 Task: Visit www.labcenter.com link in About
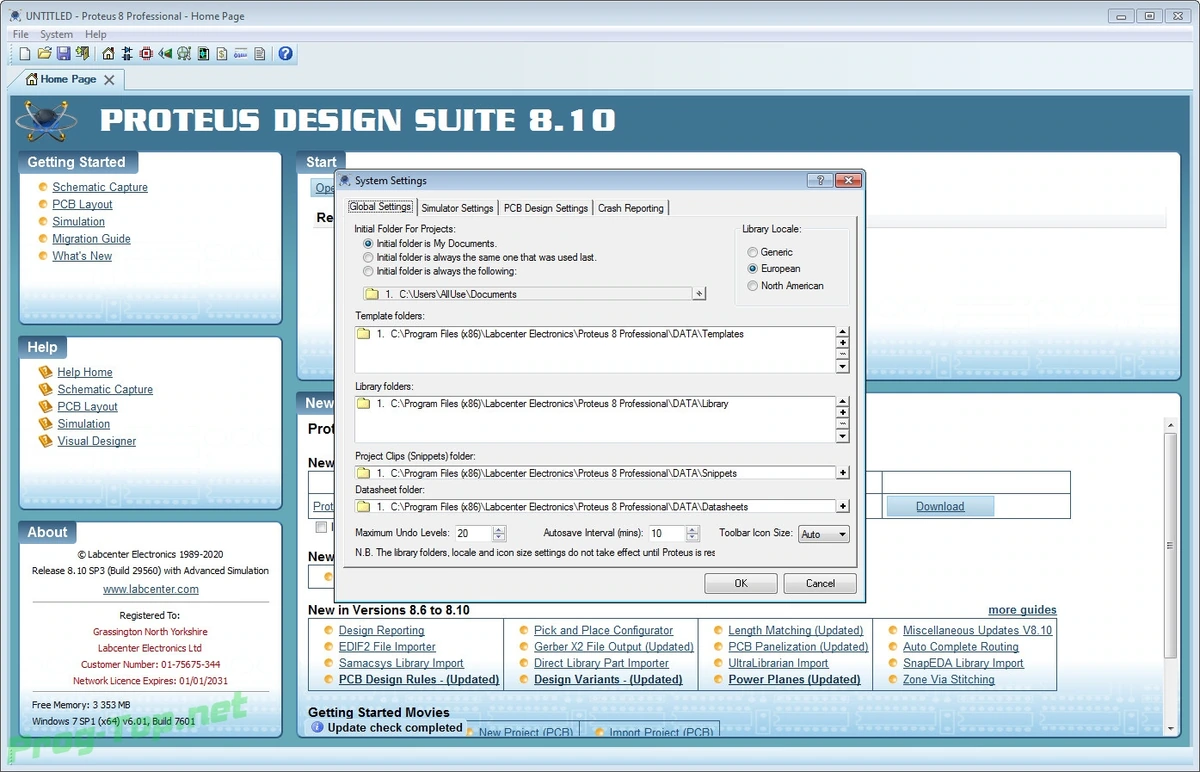coord(150,589)
